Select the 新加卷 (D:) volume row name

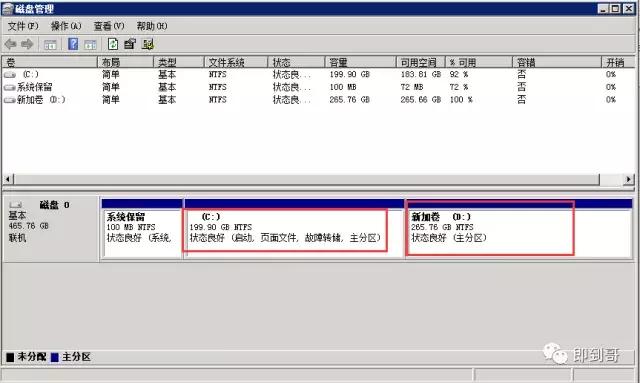(41, 100)
